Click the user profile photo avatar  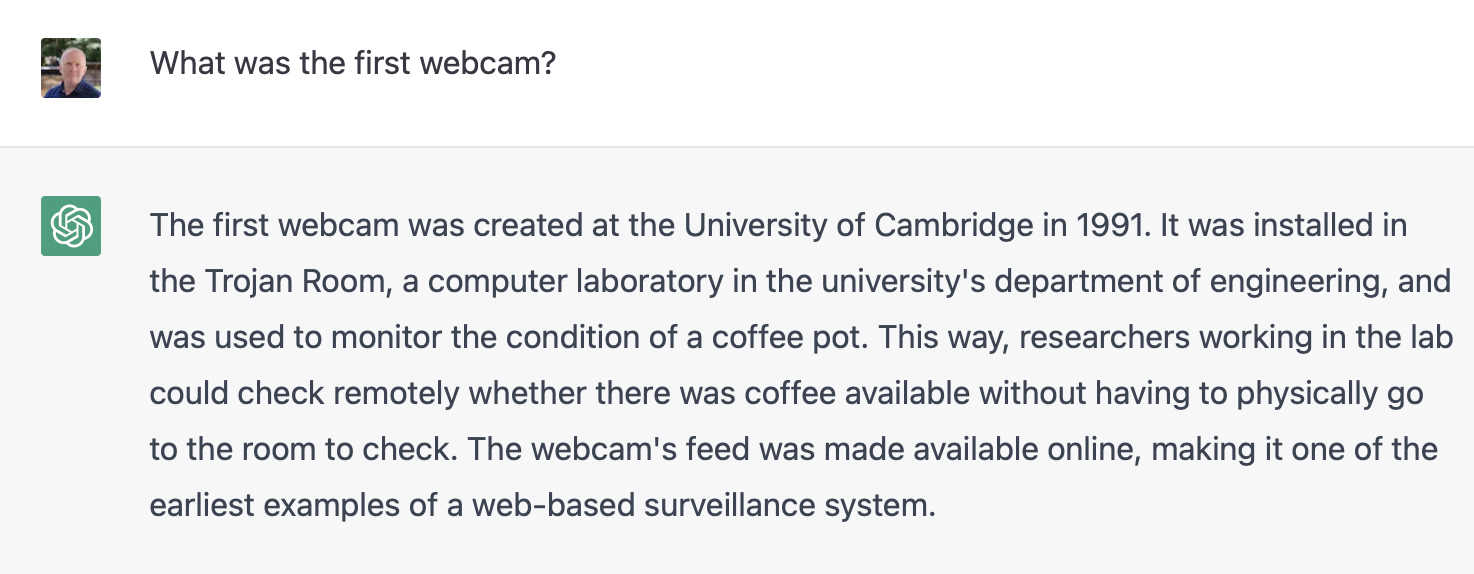(x=71, y=68)
